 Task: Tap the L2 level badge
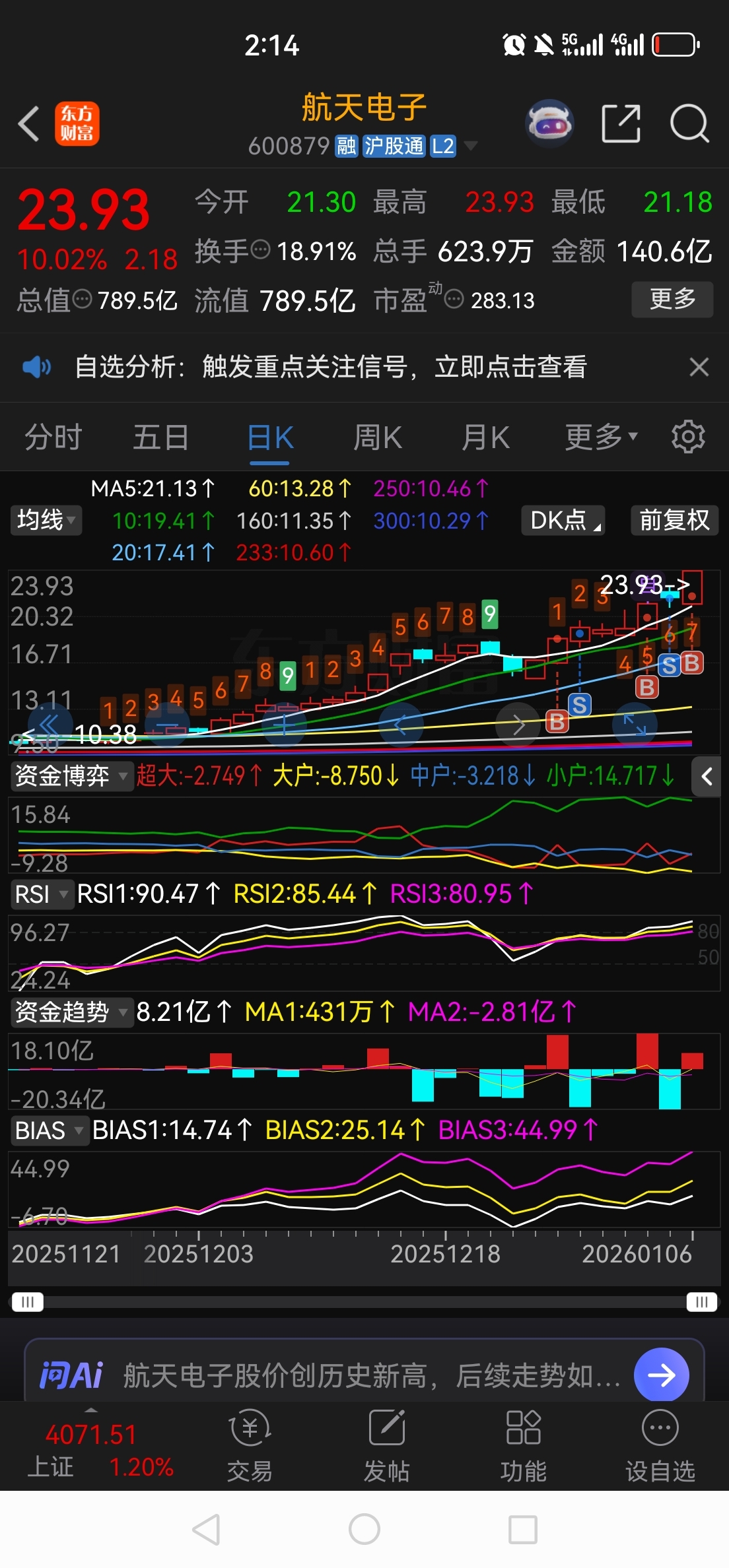[x=443, y=146]
